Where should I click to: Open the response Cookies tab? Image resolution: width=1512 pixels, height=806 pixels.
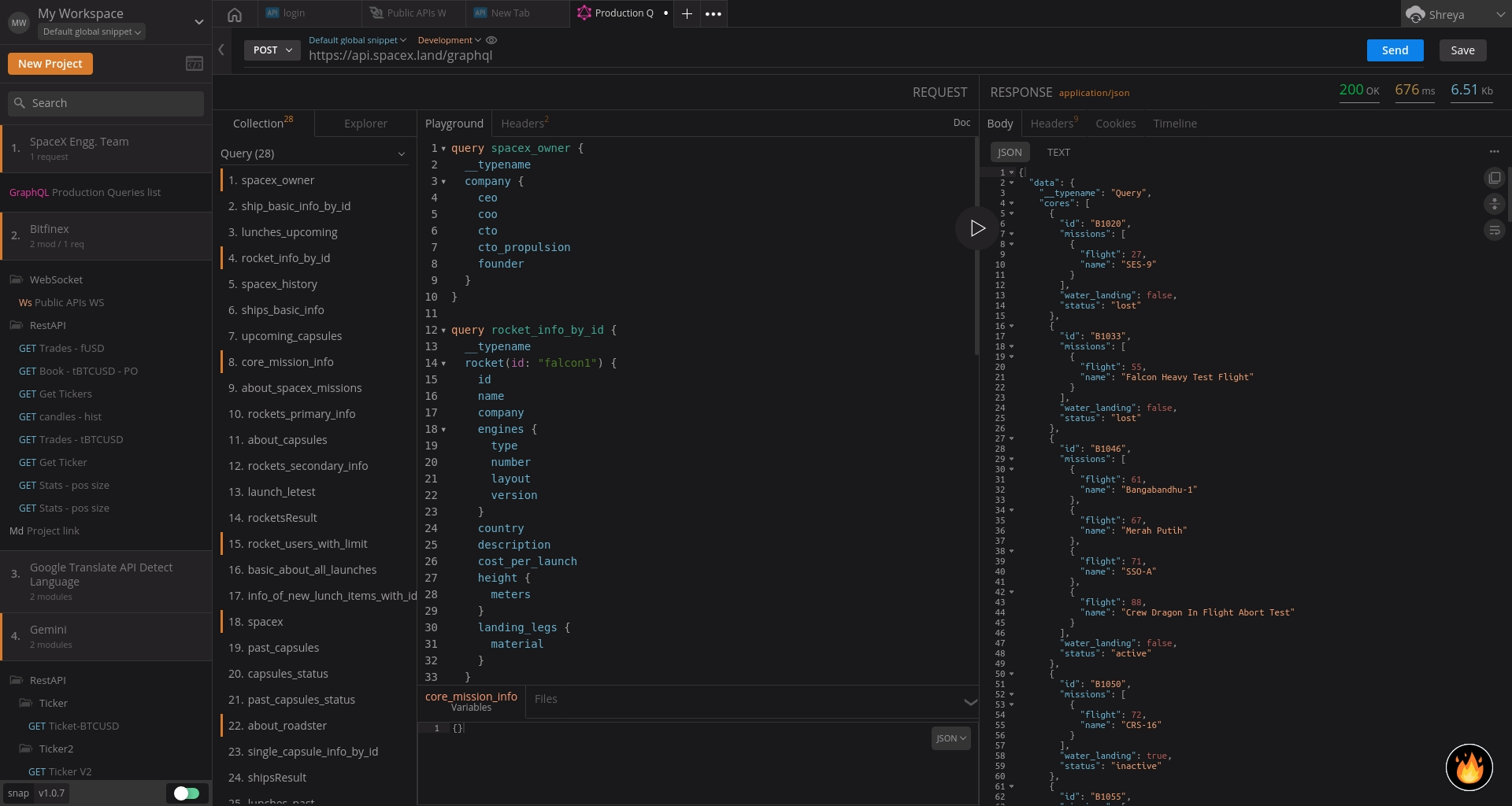coord(1115,124)
